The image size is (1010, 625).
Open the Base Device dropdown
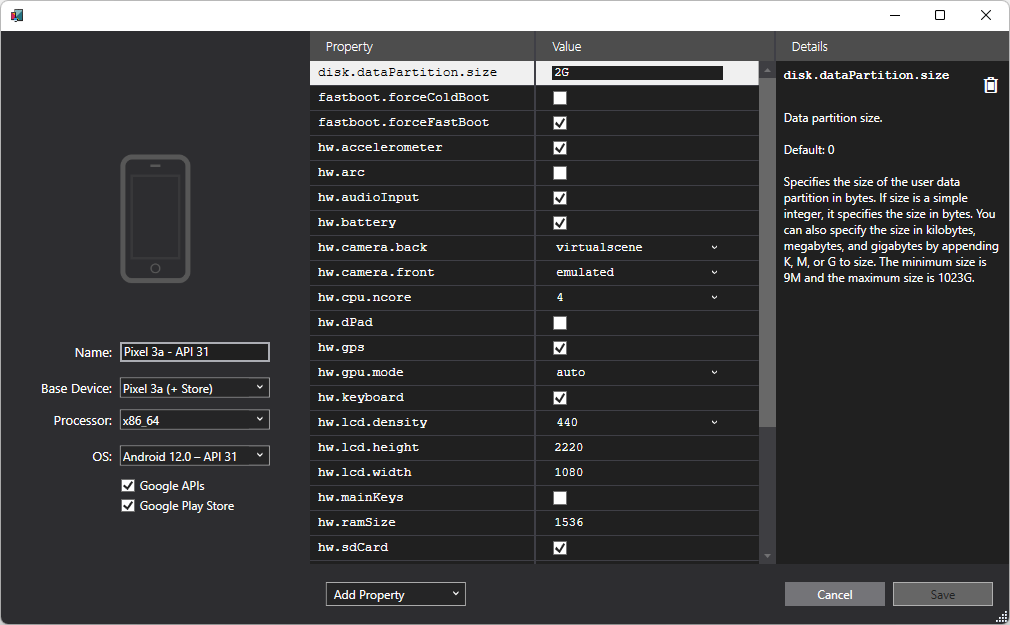point(194,388)
